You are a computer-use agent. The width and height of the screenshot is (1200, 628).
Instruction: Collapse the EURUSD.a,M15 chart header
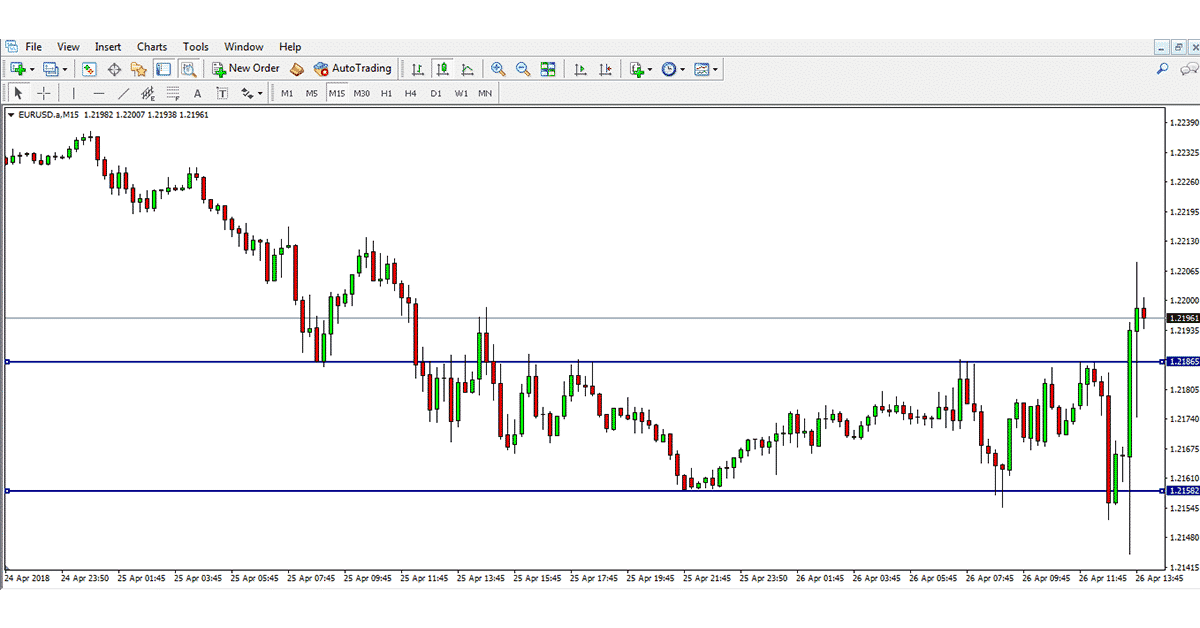[x=11, y=115]
